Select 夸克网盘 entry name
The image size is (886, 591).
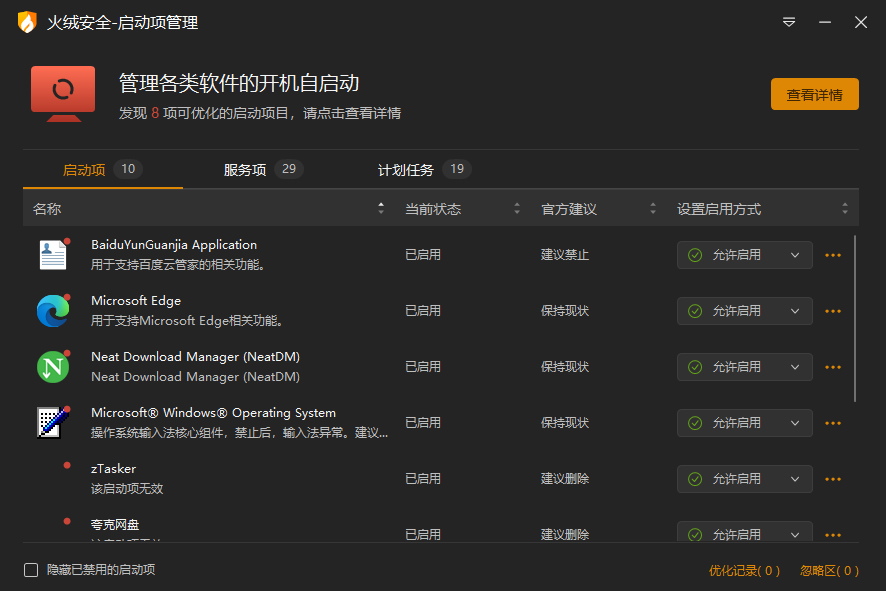pyautogui.click(x=115, y=524)
